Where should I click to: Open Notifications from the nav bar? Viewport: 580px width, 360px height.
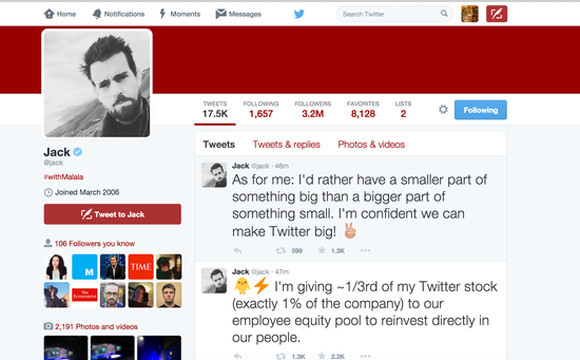(118, 14)
